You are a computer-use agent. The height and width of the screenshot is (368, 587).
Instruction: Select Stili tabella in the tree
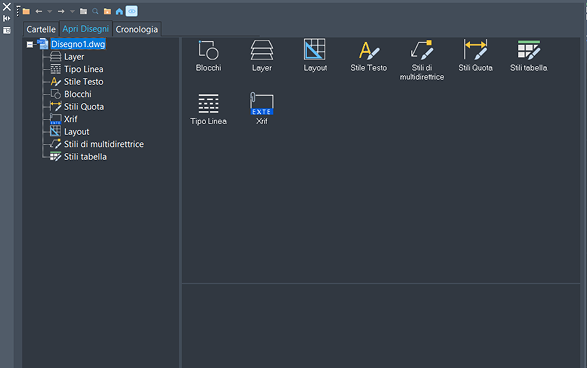tap(85, 156)
